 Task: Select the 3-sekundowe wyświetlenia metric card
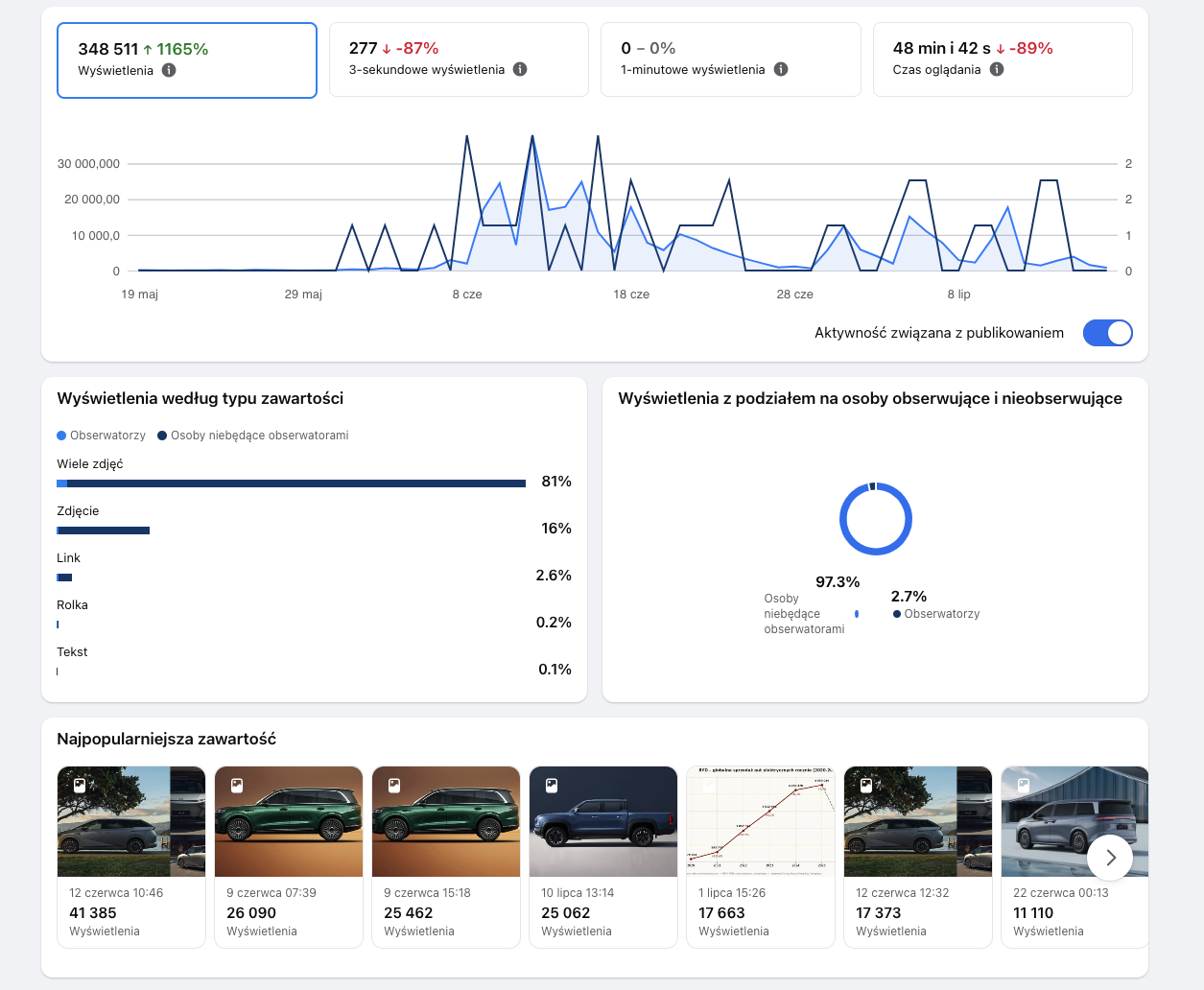(459, 59)
